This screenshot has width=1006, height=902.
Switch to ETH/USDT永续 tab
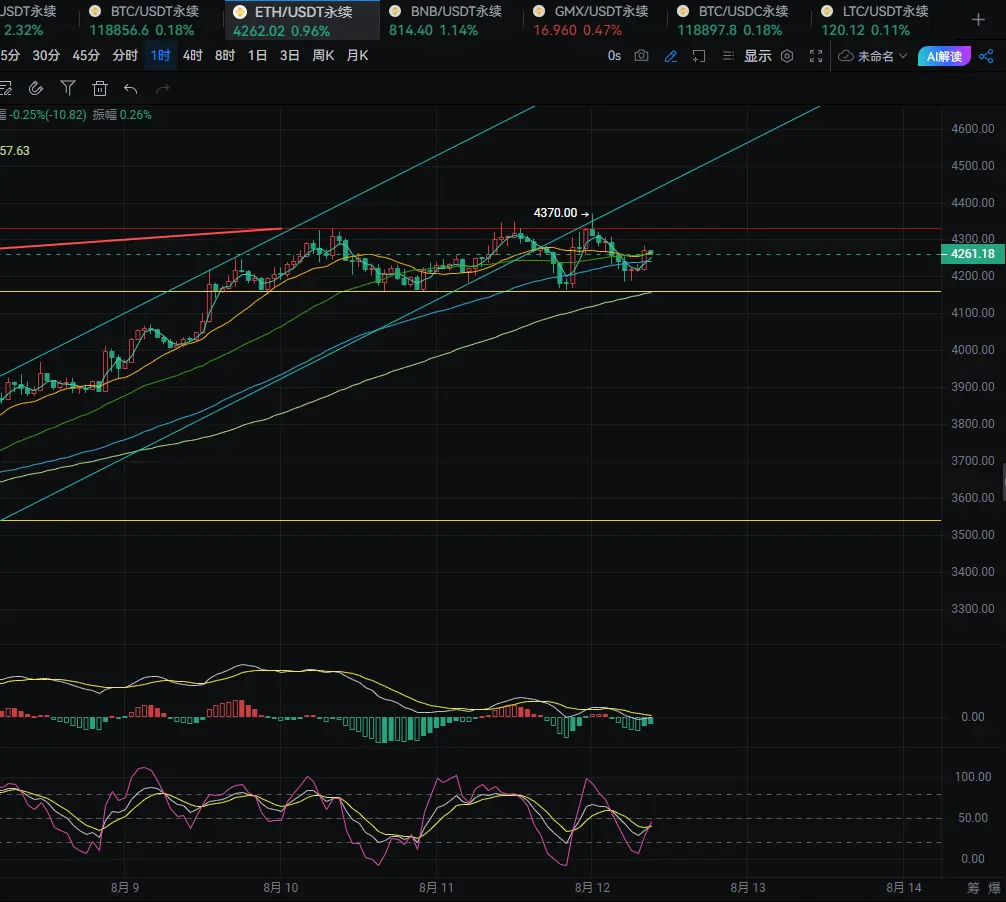(x=302, y=21)
